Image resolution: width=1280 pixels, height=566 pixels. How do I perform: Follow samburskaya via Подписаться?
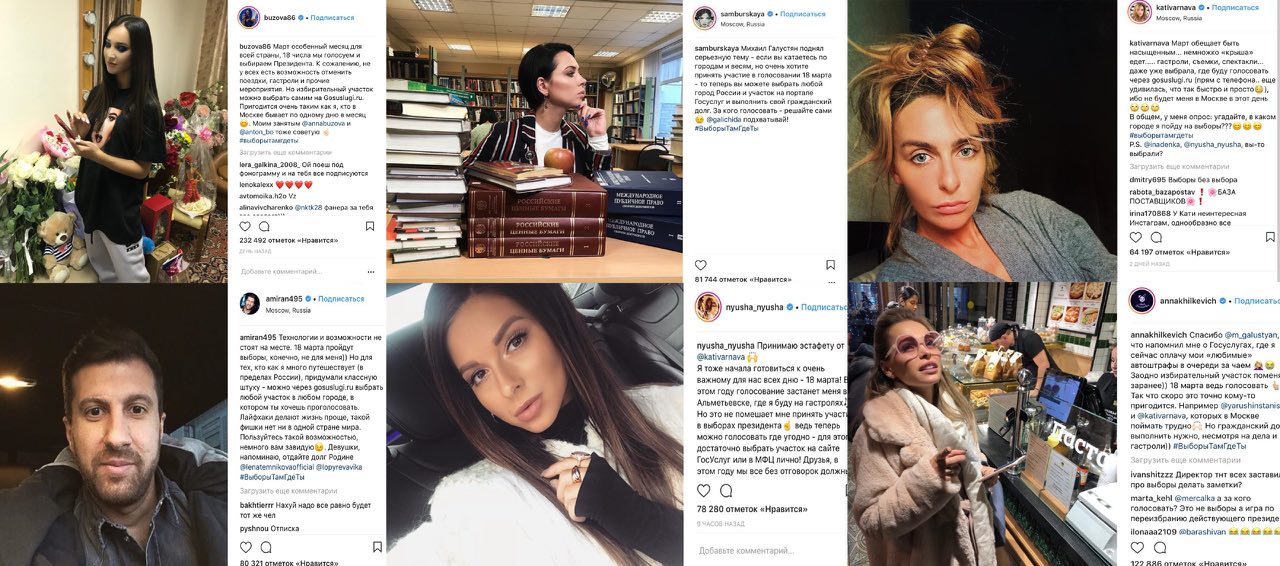point(802,14)
